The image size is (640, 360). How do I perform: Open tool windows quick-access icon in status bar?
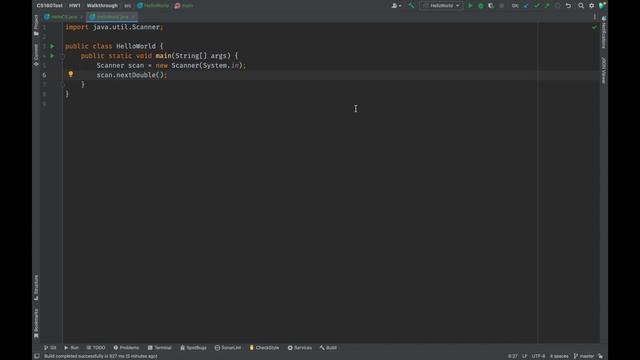click(37, 356)
